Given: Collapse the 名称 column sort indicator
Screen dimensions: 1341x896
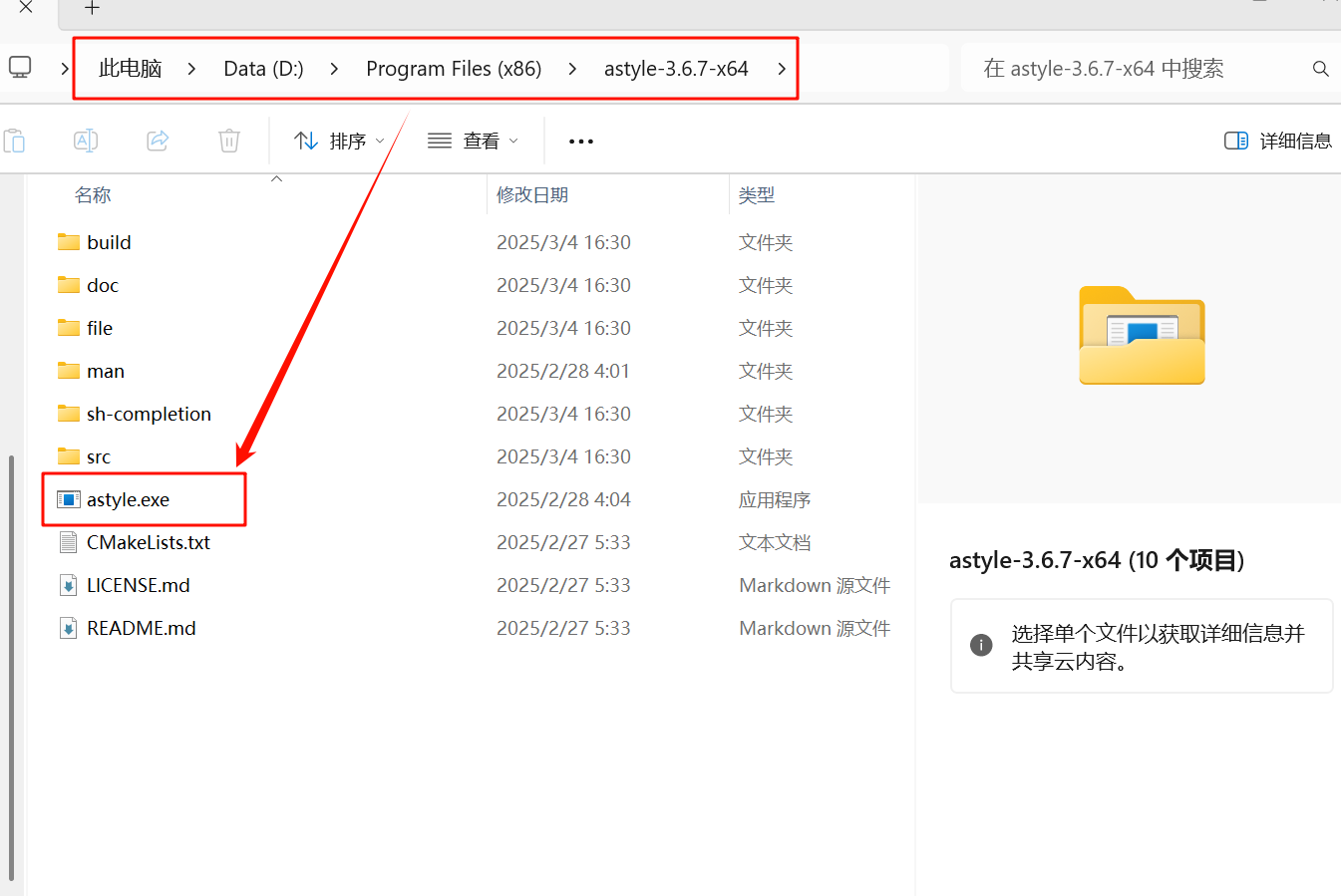Looking at the screenshot, I should [x=276, y=179].
